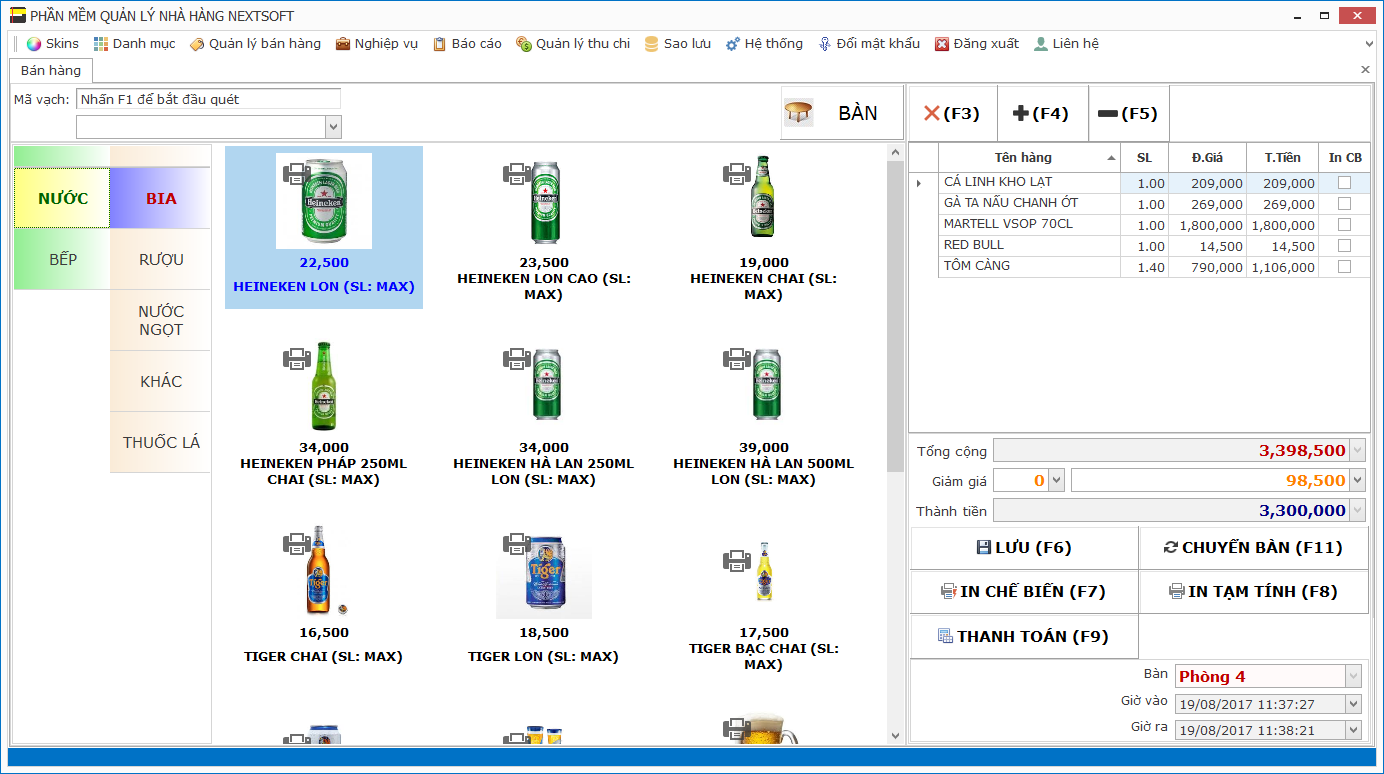Open the Báo cáo menu
The height and width of the screenshot is (774, 1384).
click(467, 44)
